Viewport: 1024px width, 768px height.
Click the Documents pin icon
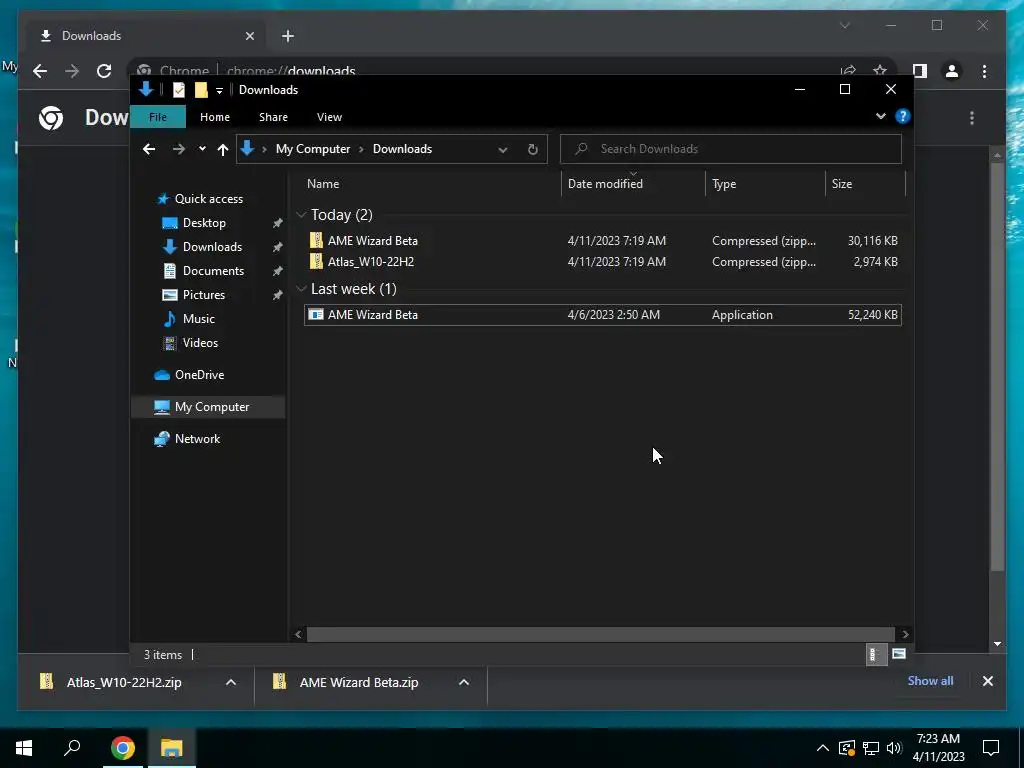tap(278, 271)
